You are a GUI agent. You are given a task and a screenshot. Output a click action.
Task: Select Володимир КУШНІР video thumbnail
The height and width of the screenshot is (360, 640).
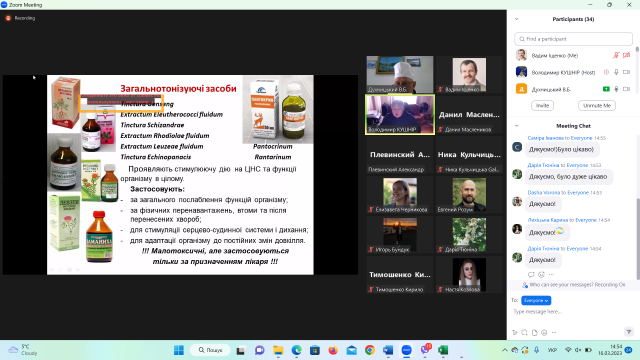click(x=400, y=115)
